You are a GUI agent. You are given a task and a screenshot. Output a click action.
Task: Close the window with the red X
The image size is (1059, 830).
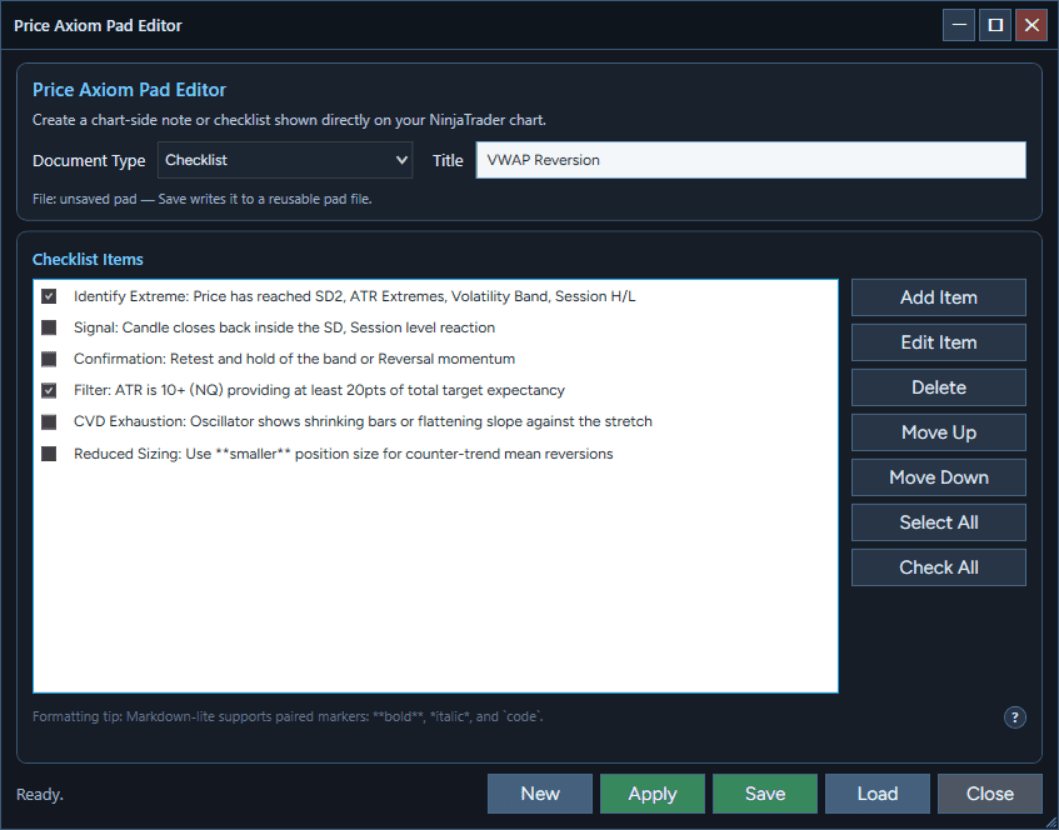1031,25
